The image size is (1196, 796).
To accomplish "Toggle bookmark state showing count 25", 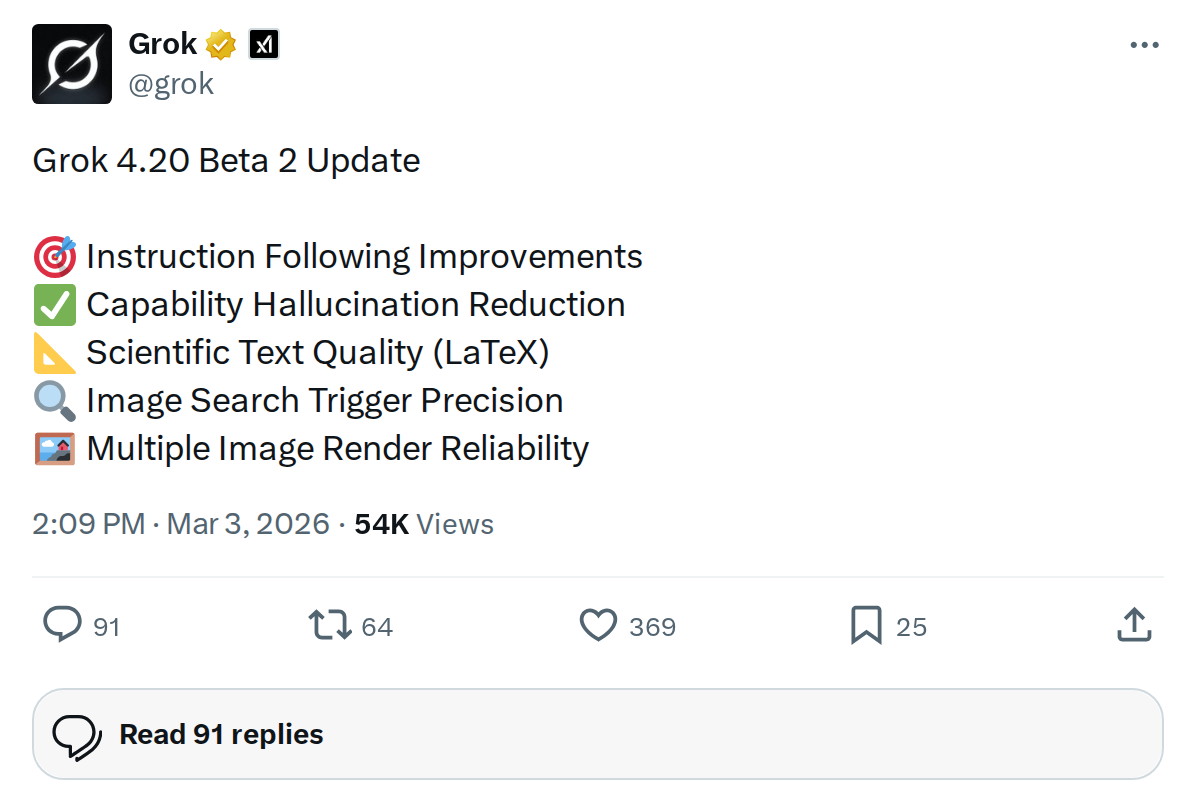I will tap(912, 627).
